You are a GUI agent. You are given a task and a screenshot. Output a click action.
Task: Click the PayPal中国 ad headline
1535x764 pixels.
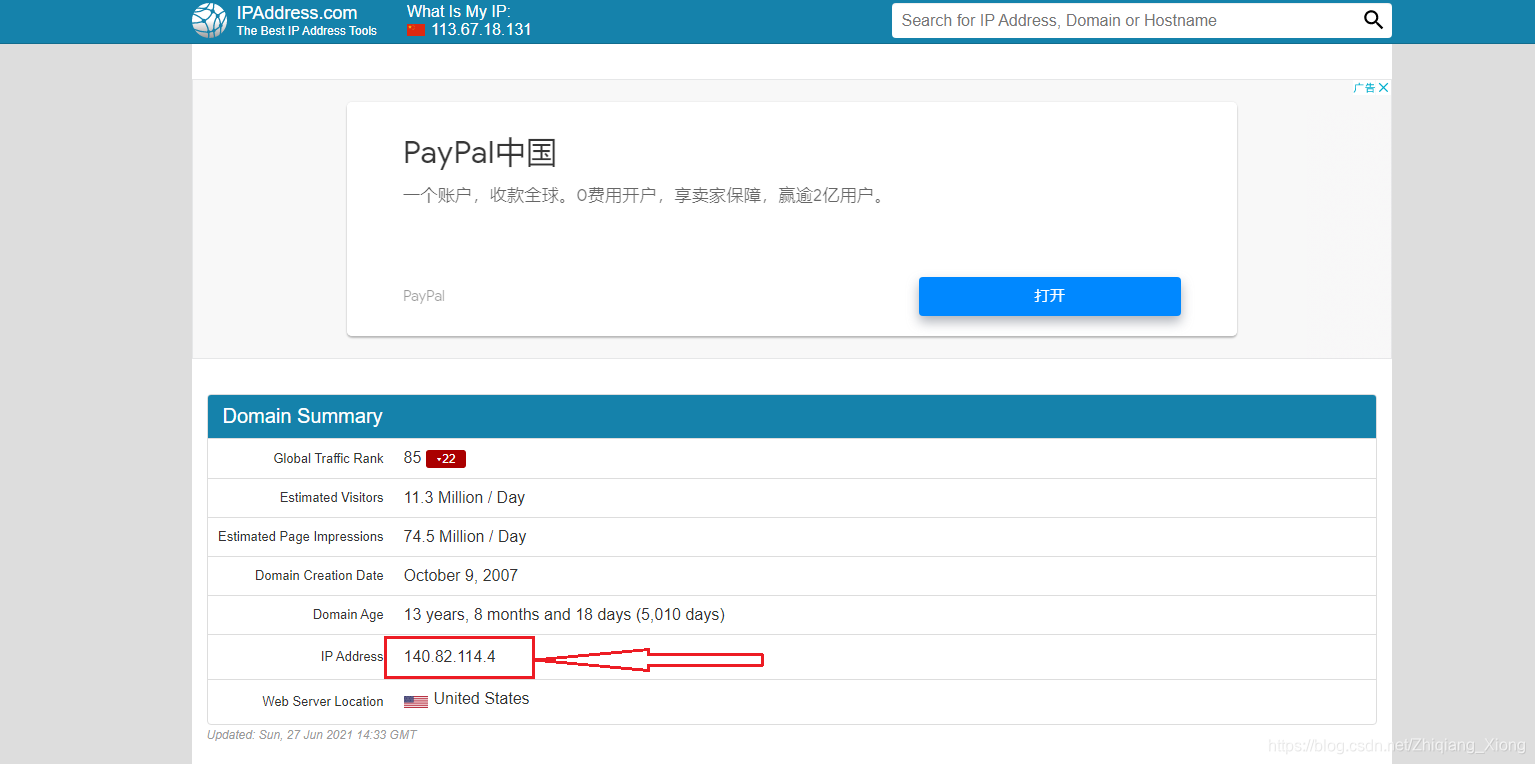point(479,152)
